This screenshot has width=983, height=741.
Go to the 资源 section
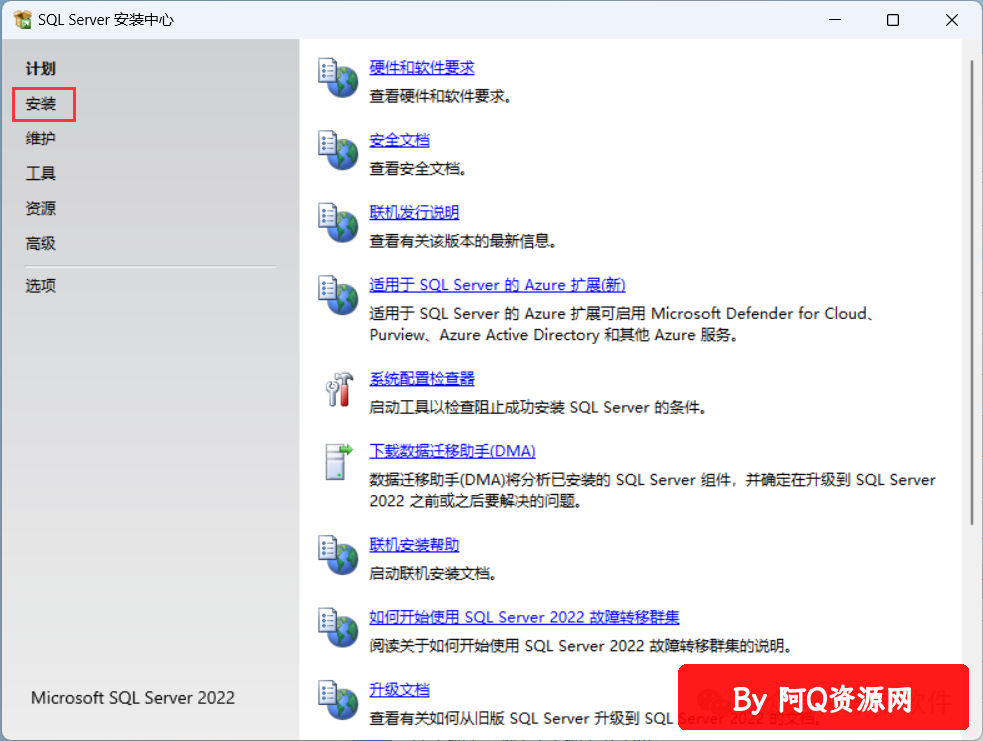pos(41,208)
